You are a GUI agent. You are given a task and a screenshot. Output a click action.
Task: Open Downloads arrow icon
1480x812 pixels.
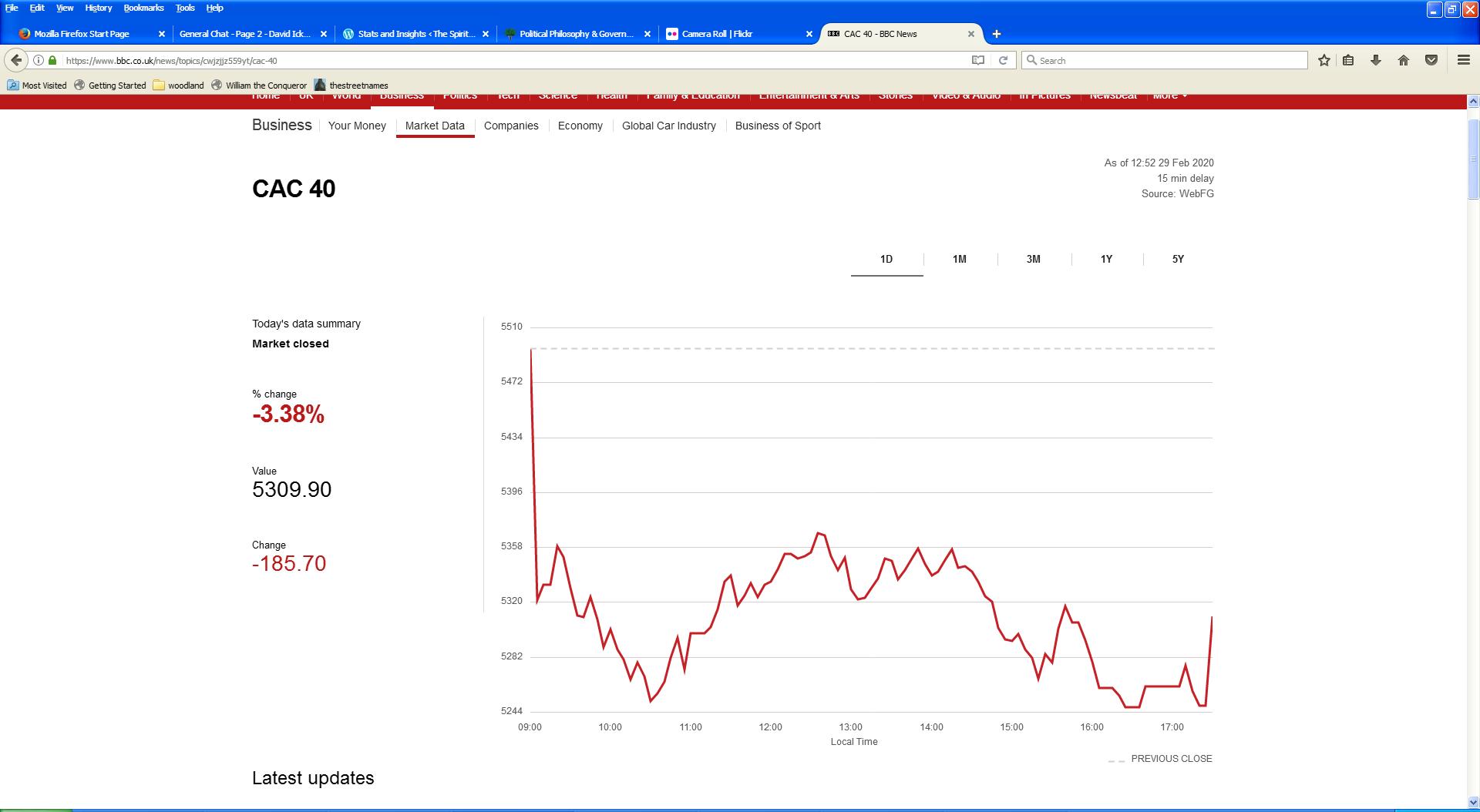click(x=1376, y=60)
